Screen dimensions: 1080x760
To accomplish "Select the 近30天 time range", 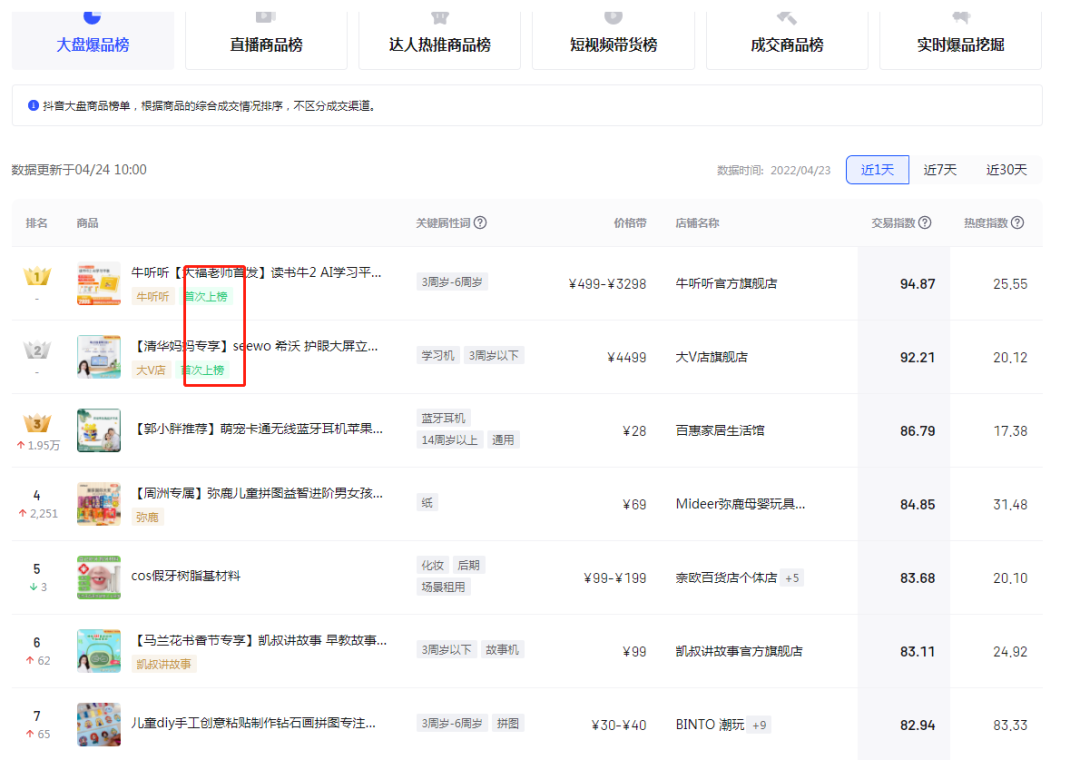I will (x=1006, y=170).
